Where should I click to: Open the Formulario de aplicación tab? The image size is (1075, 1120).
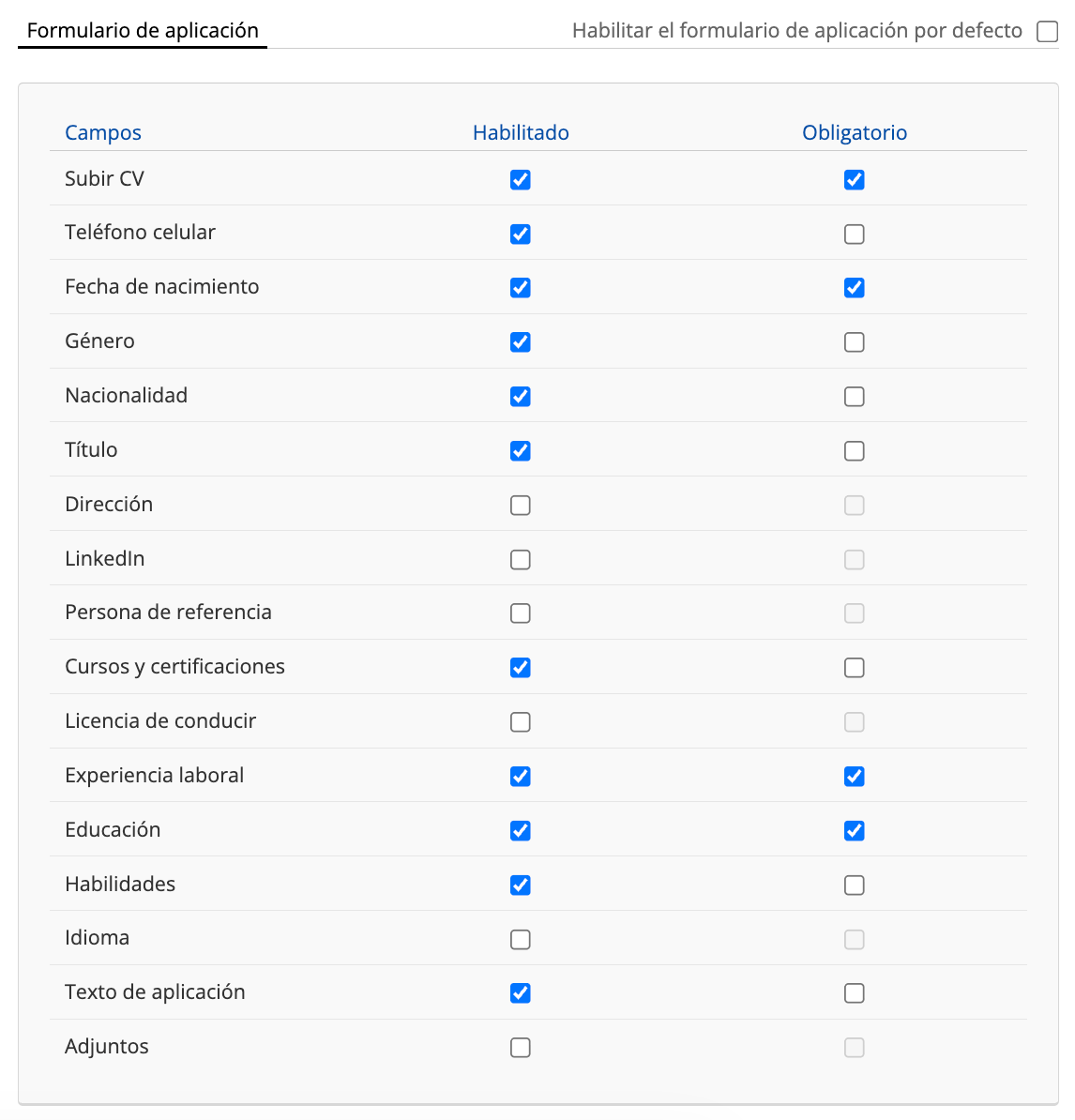pos(143,31)
